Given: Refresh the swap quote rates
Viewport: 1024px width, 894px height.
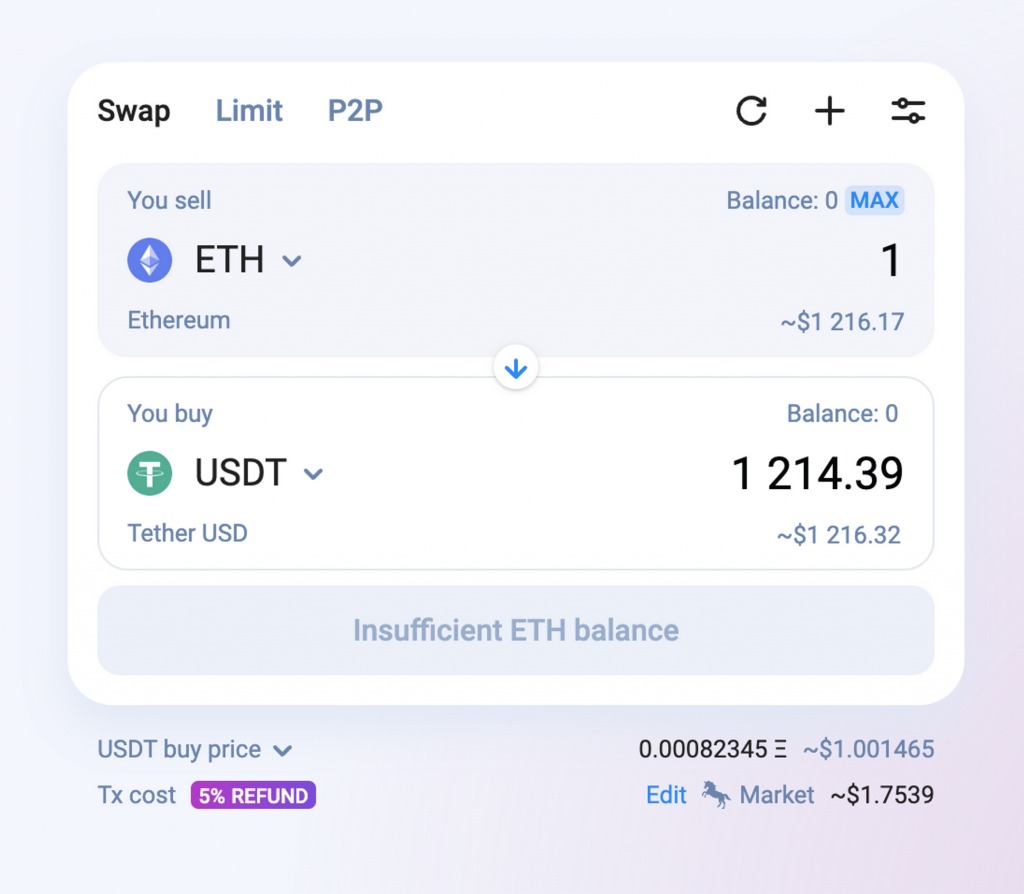Looking at the screenshot, I should coord(751,110).
